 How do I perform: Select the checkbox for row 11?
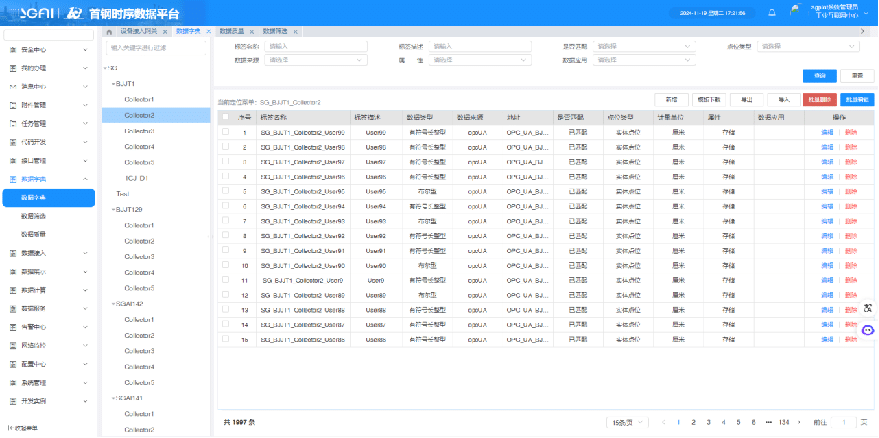(226, 281)
